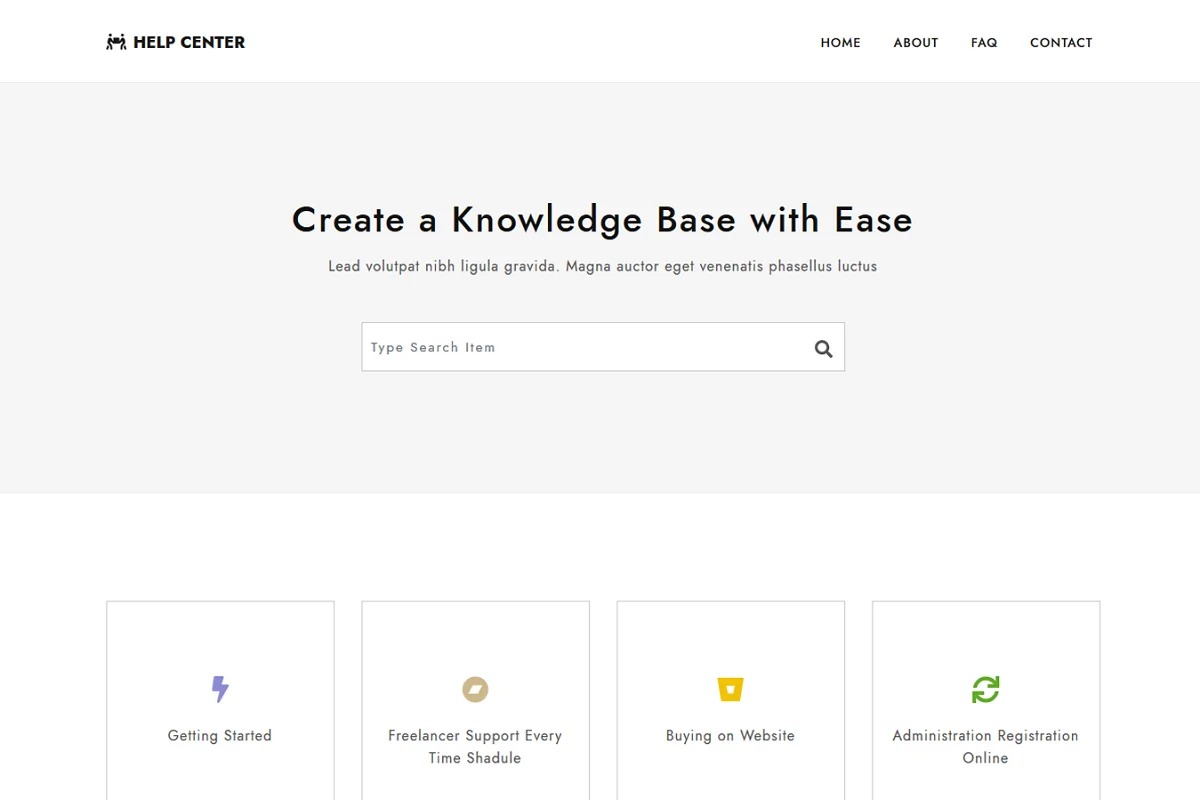
Task: Click the Lead volutpat subtitle text
Action: pyautogui.click(x=602, y=267)
